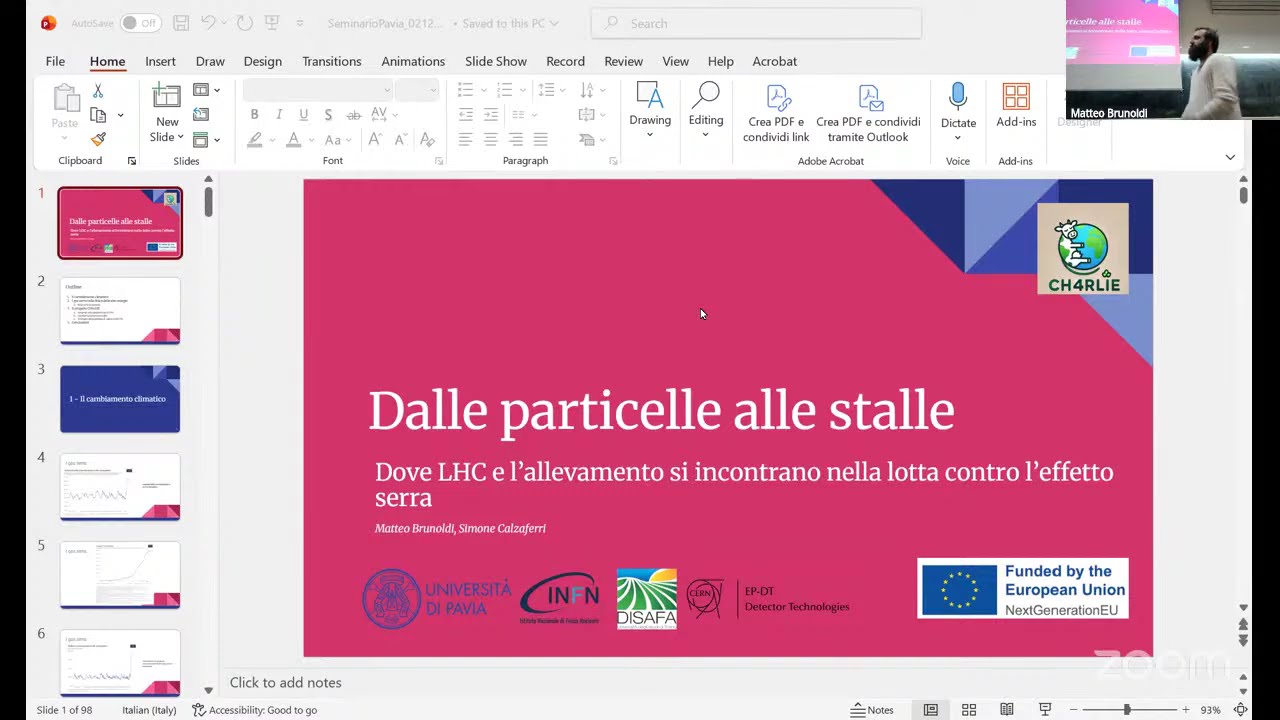
Task: Align text to the left
Action: (x=466, y=140)
